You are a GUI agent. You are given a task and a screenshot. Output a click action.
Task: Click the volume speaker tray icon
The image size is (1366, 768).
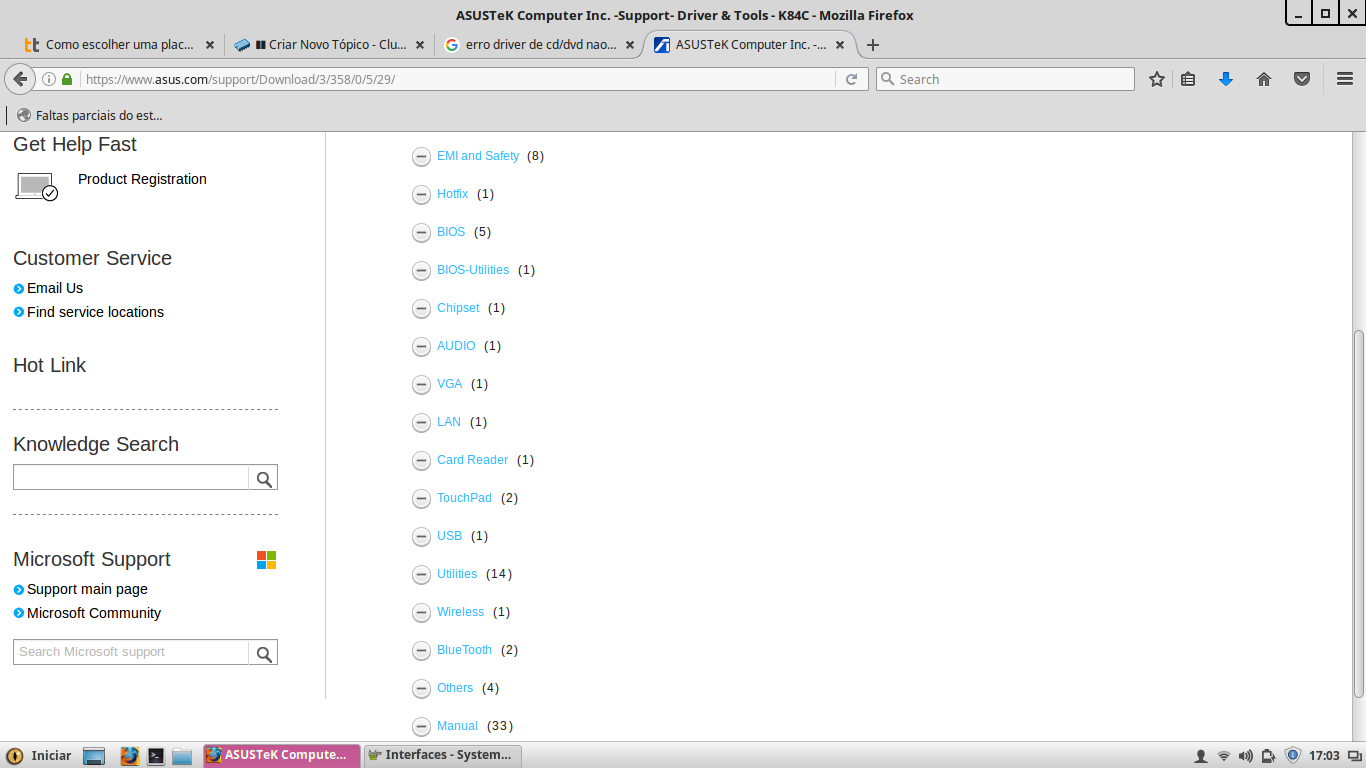tap(1245, 756)
